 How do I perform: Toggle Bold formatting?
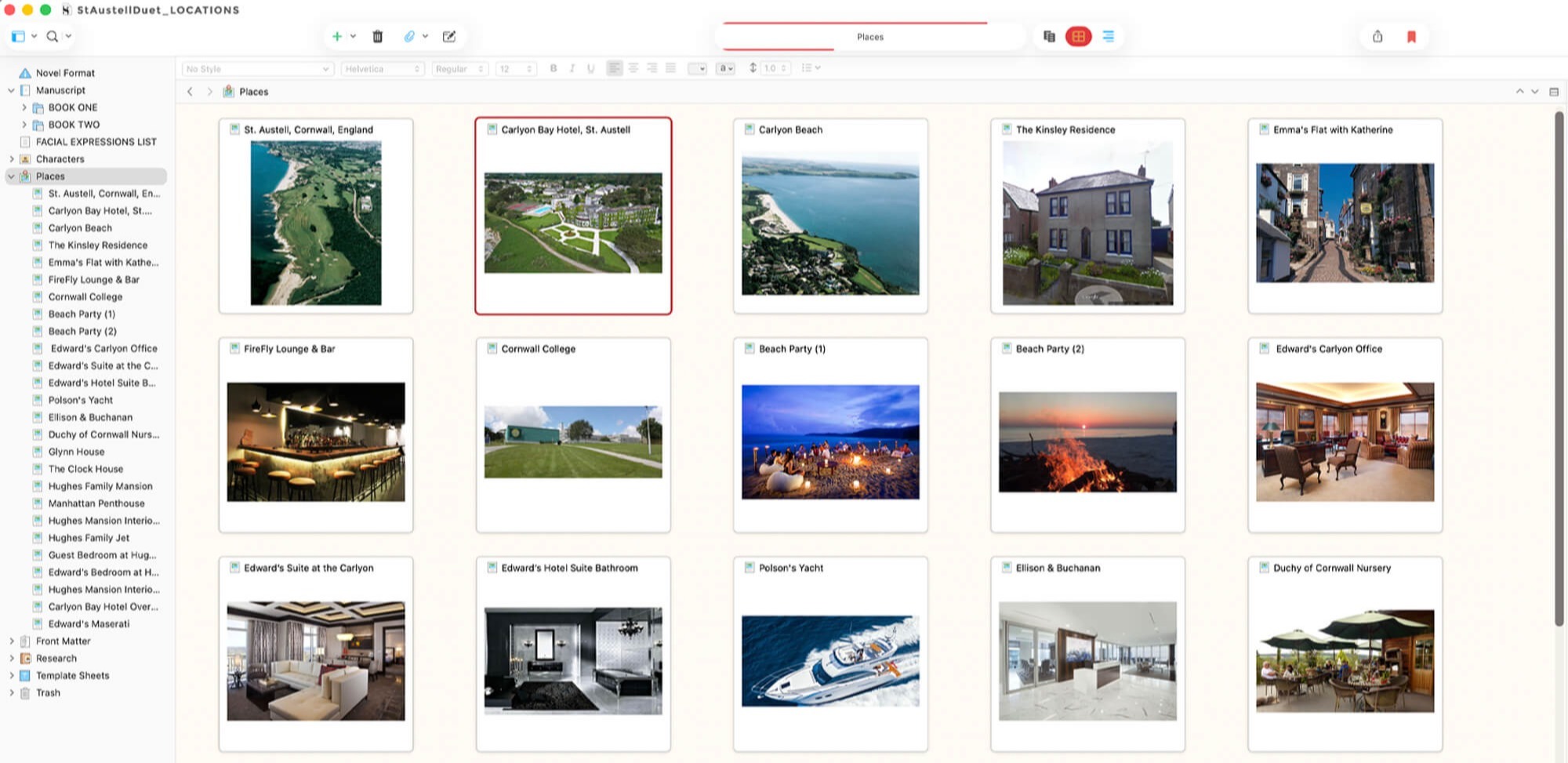pyautogui.click(x=554, y=68)
